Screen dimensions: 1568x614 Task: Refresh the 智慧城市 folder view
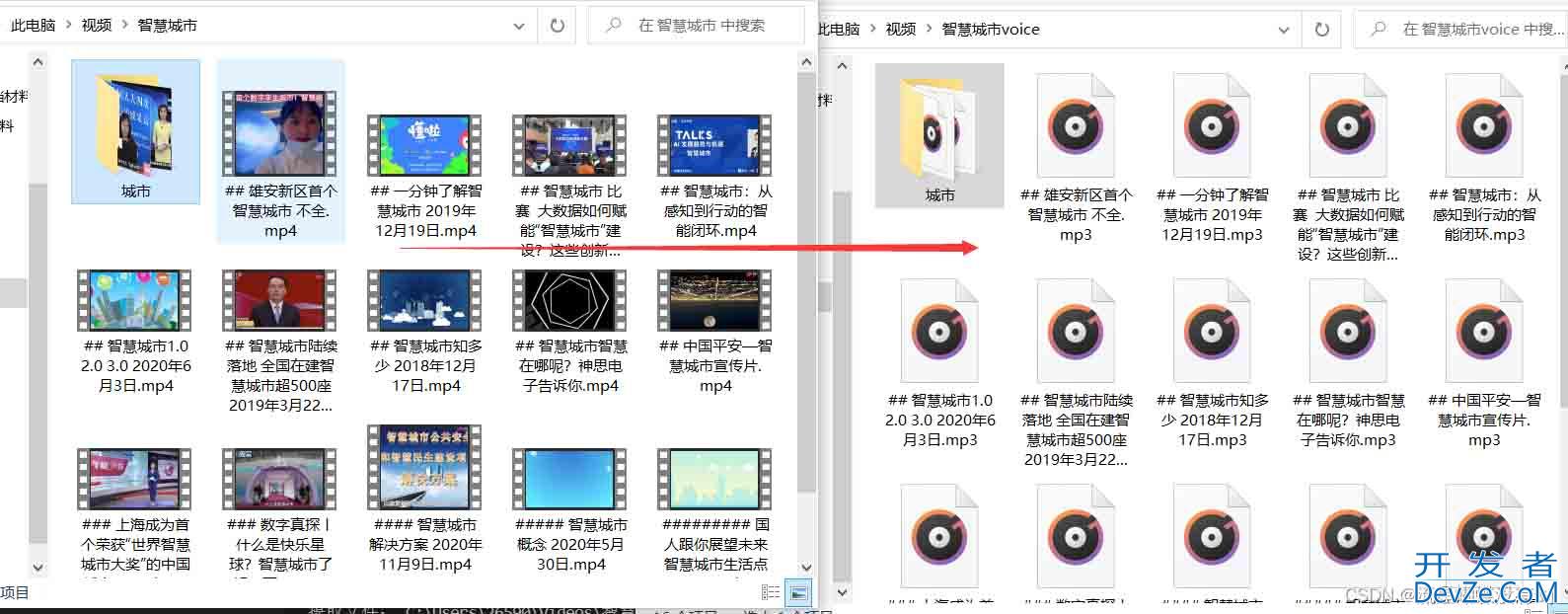(558, 26)
